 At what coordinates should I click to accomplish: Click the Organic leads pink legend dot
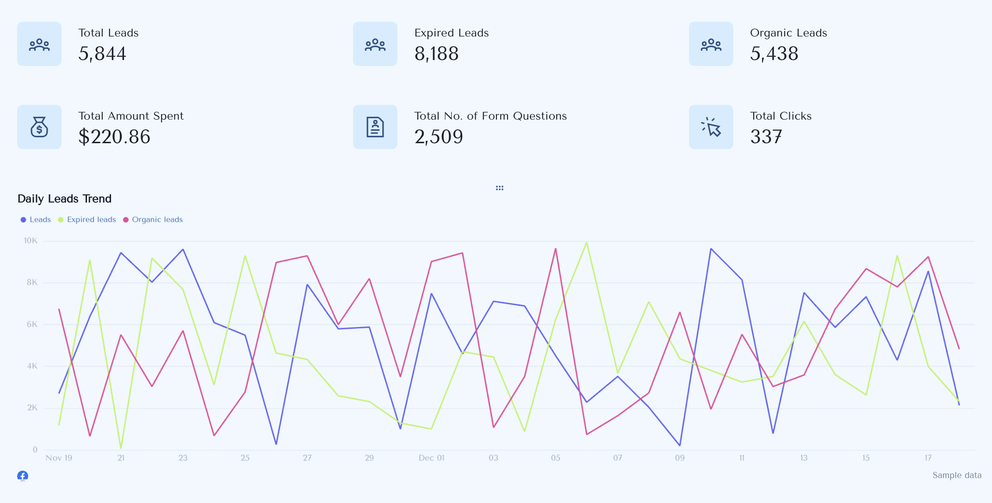tap(126, 220)
